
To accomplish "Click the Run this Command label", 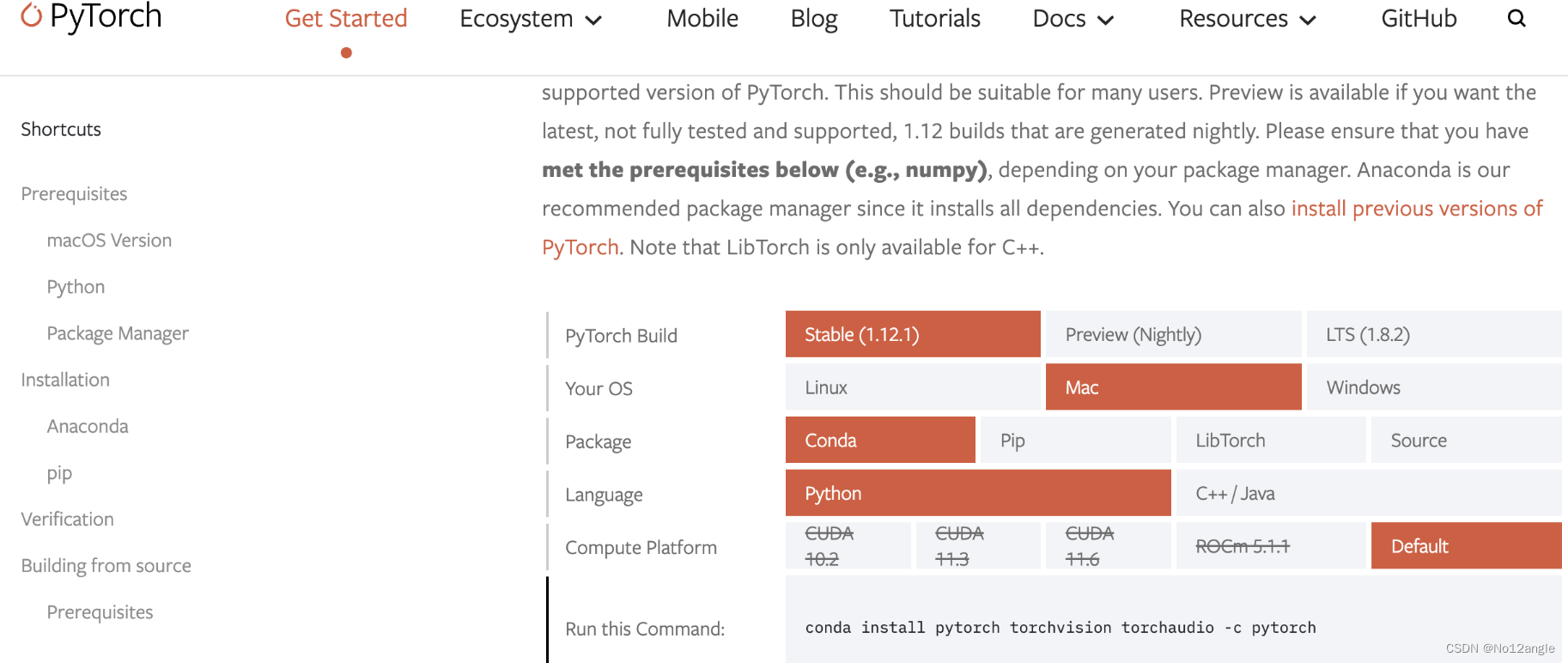I will [x=645, y=630].
